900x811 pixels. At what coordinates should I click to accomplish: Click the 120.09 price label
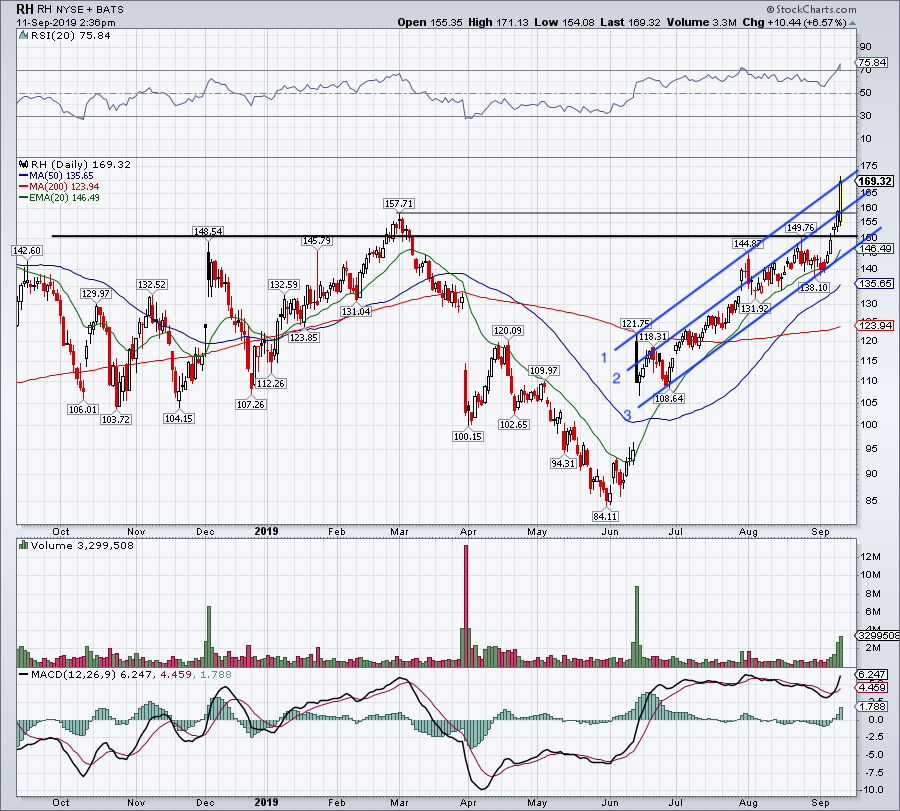click(x=507, y=331)
